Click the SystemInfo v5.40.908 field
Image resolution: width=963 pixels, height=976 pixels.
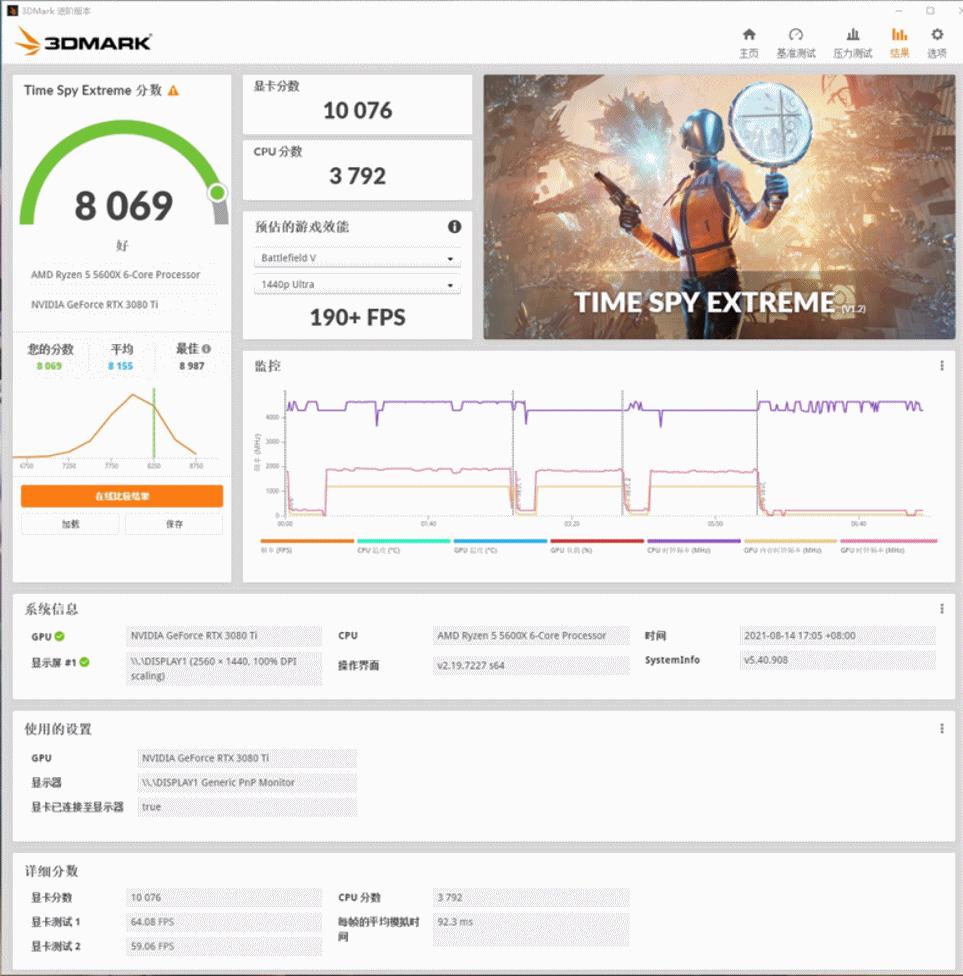click(837, 660)
